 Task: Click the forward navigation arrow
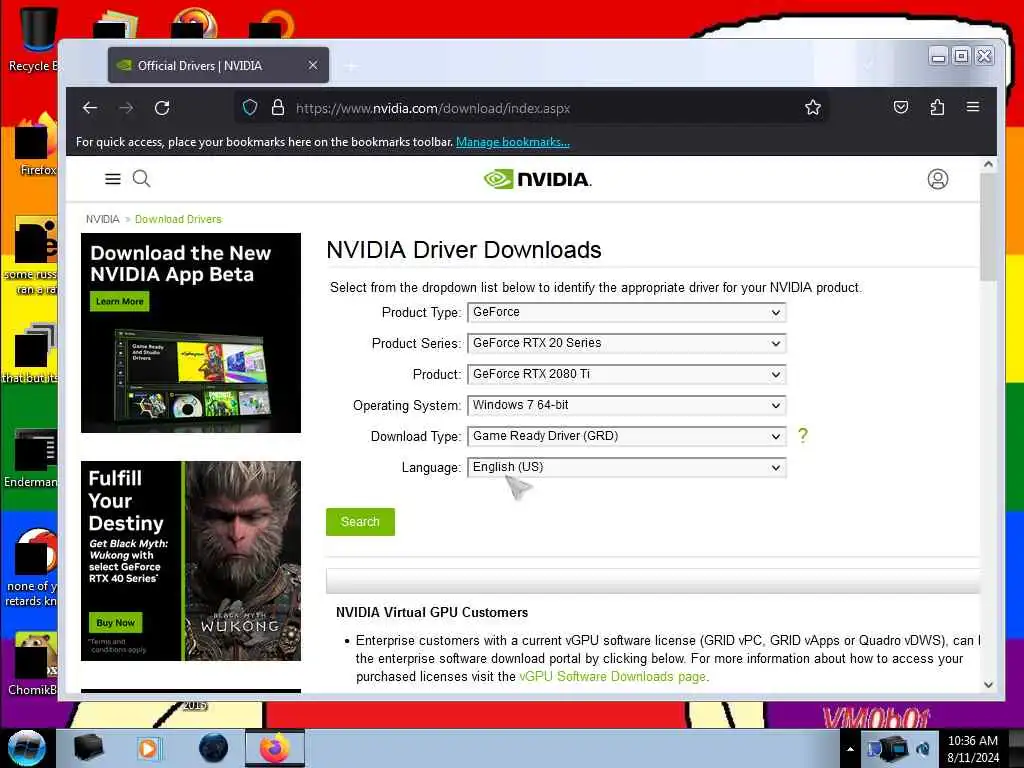[126, 108]
